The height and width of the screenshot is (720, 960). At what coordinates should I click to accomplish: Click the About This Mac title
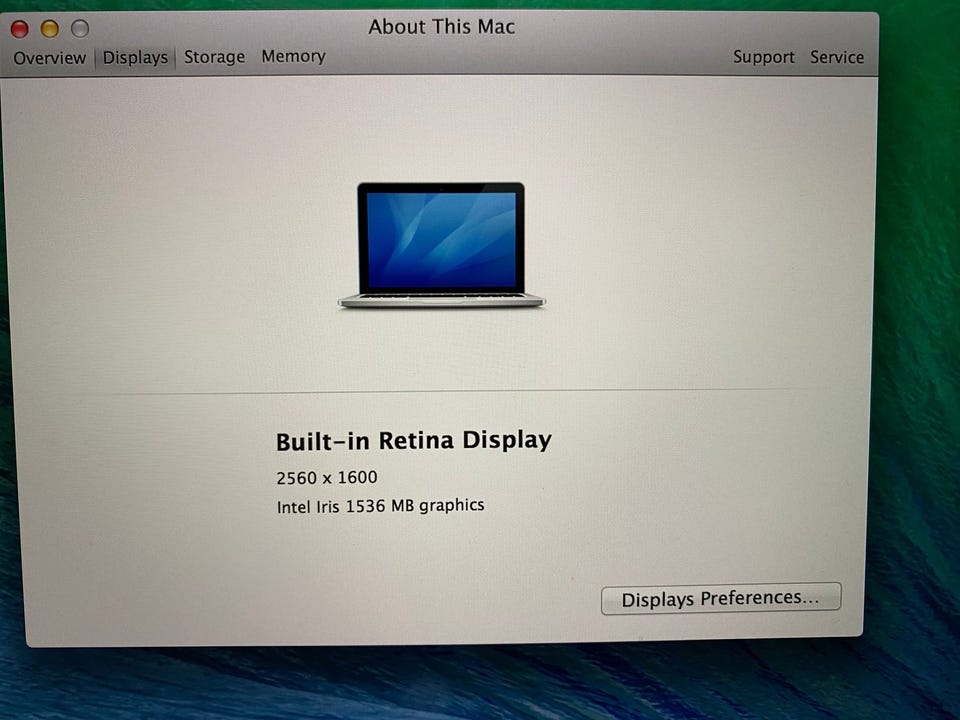441,27
